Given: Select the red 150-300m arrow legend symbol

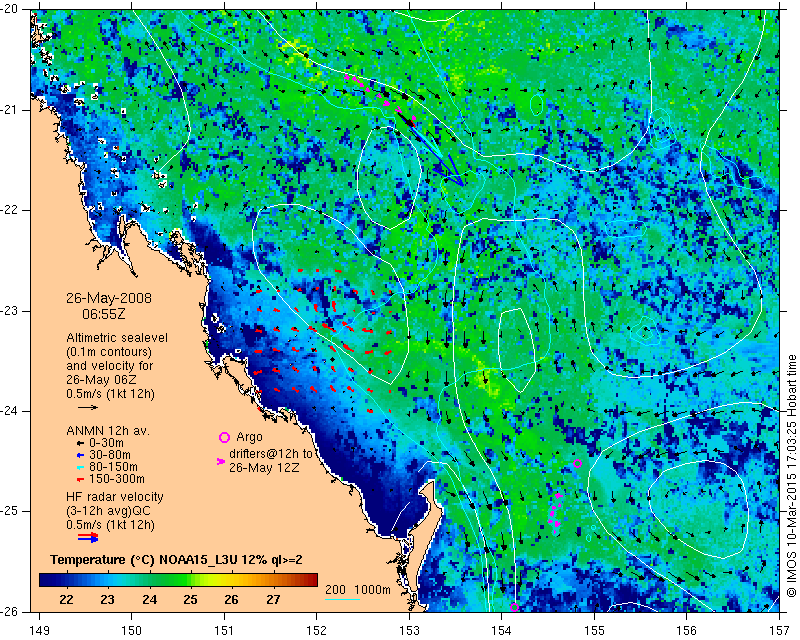Looking at the screenshot, I should [80, 480].
